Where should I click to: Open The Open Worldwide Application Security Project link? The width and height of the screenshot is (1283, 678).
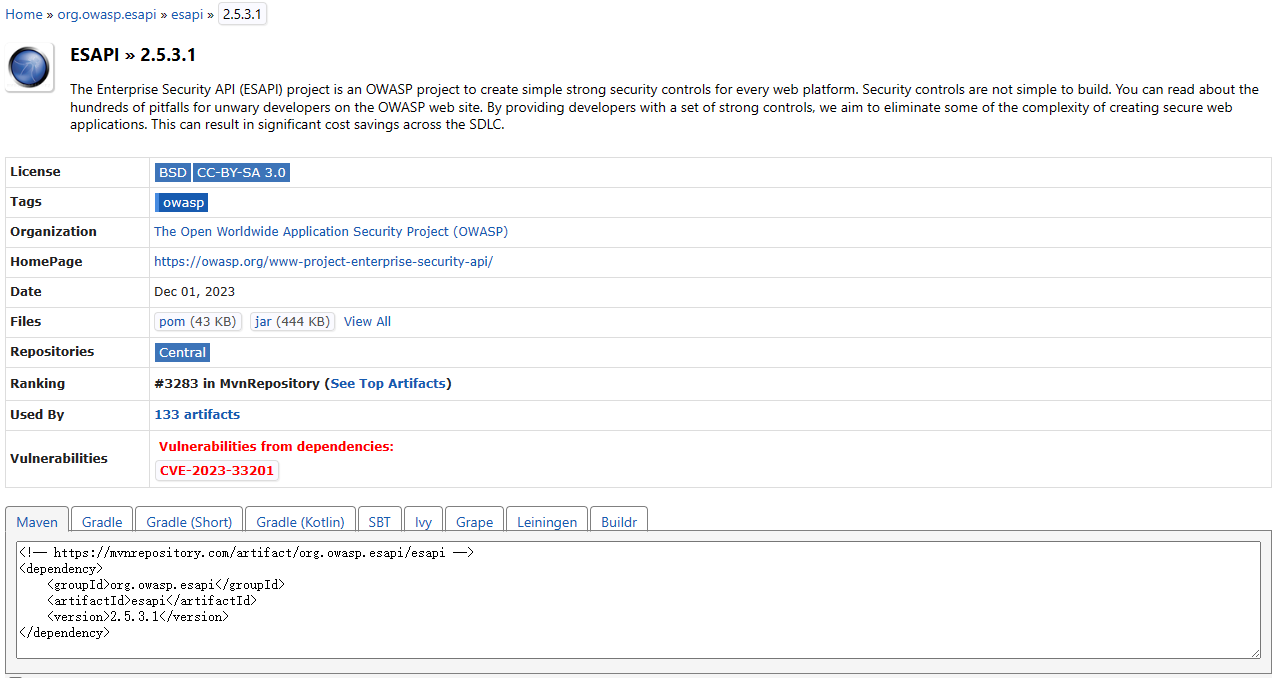pyautogui.click(x=331, y=231)
